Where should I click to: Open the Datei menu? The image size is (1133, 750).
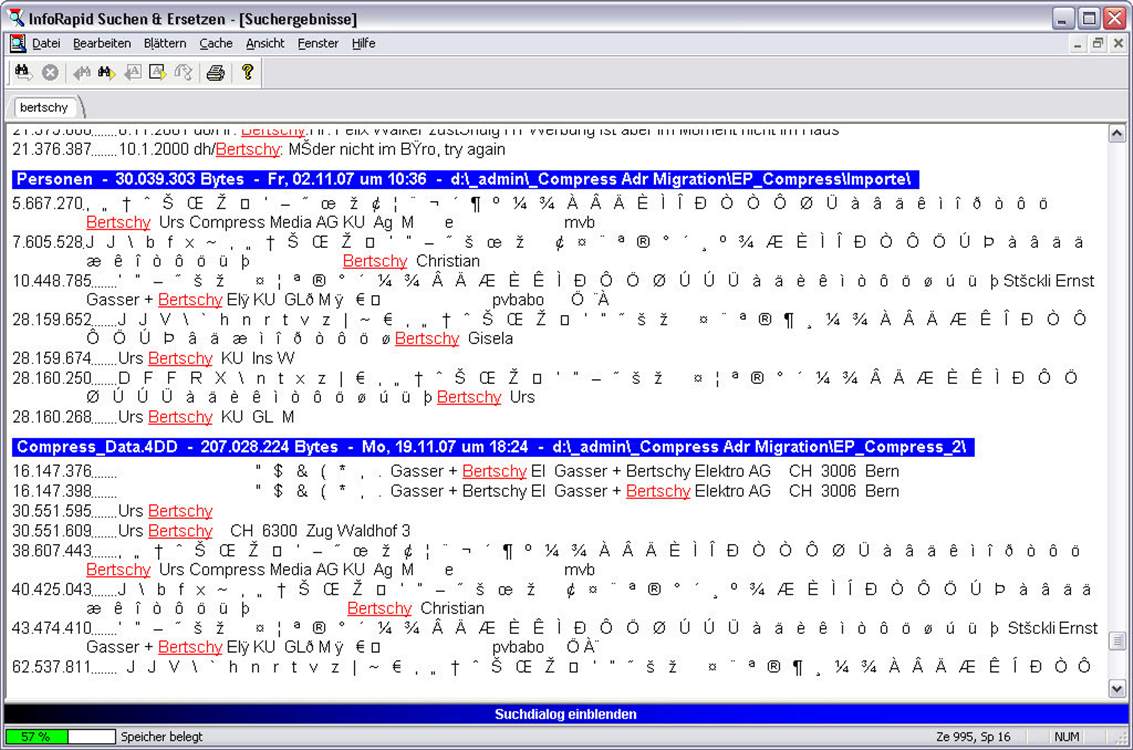[46, 43]
